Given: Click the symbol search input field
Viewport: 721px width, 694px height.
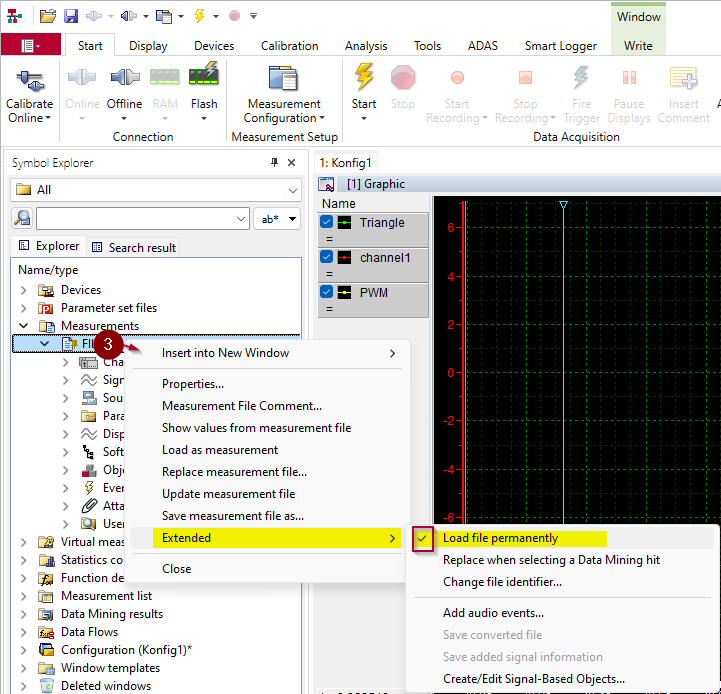Looking at the screenshot, I should (x=143, y=218).
